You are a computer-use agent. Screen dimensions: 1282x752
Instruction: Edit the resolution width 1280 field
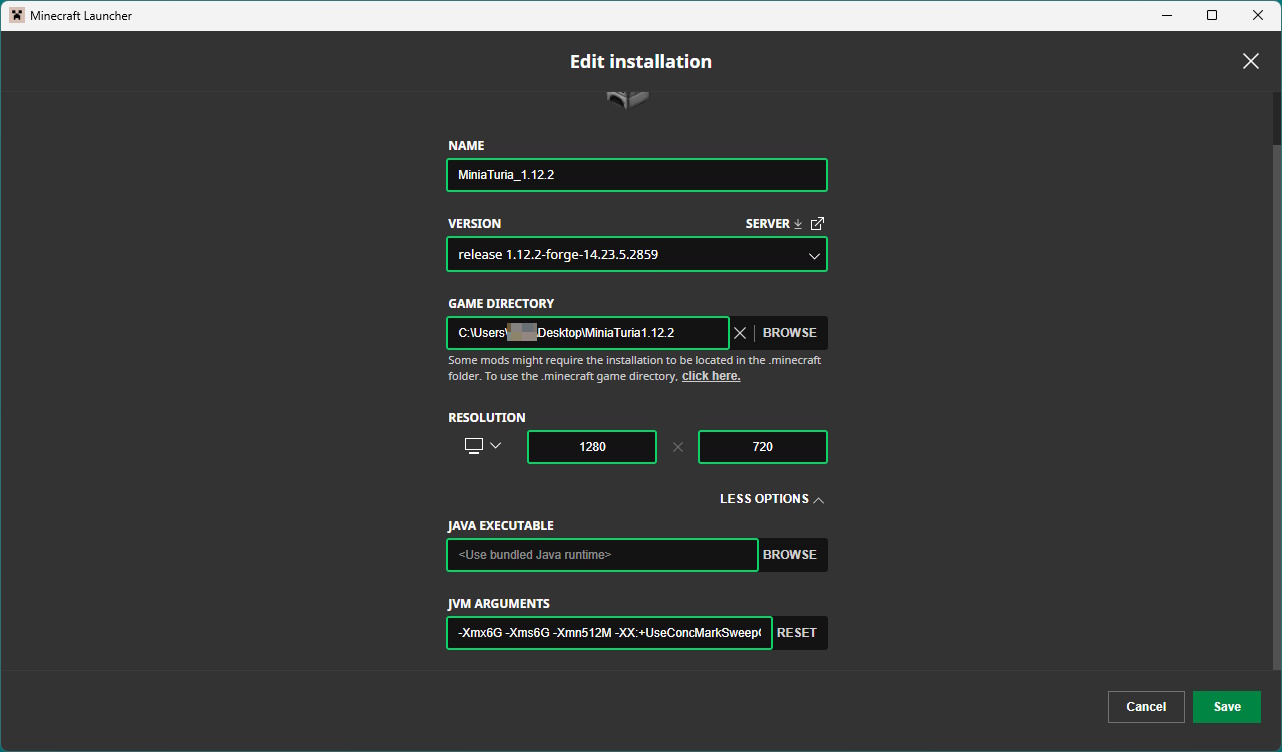(592, 447)
